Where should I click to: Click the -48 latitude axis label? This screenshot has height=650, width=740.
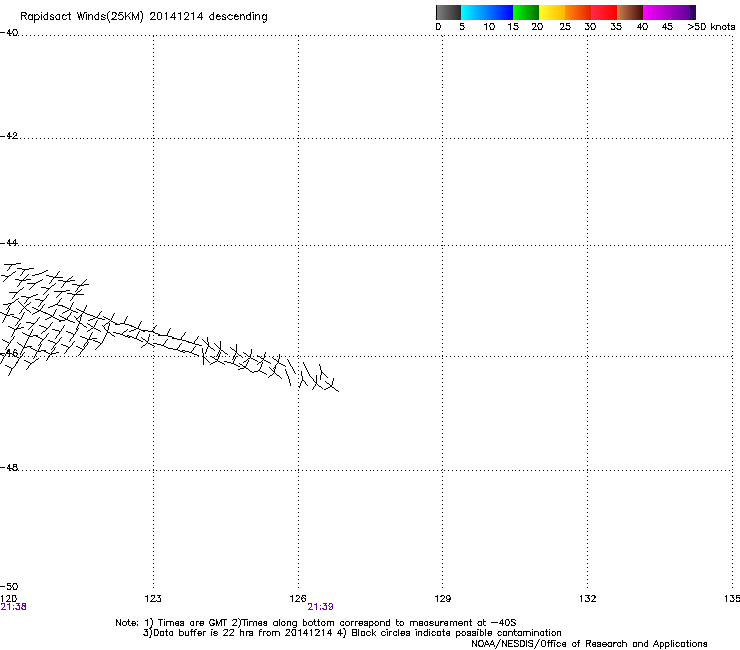(x=9, y=467)
